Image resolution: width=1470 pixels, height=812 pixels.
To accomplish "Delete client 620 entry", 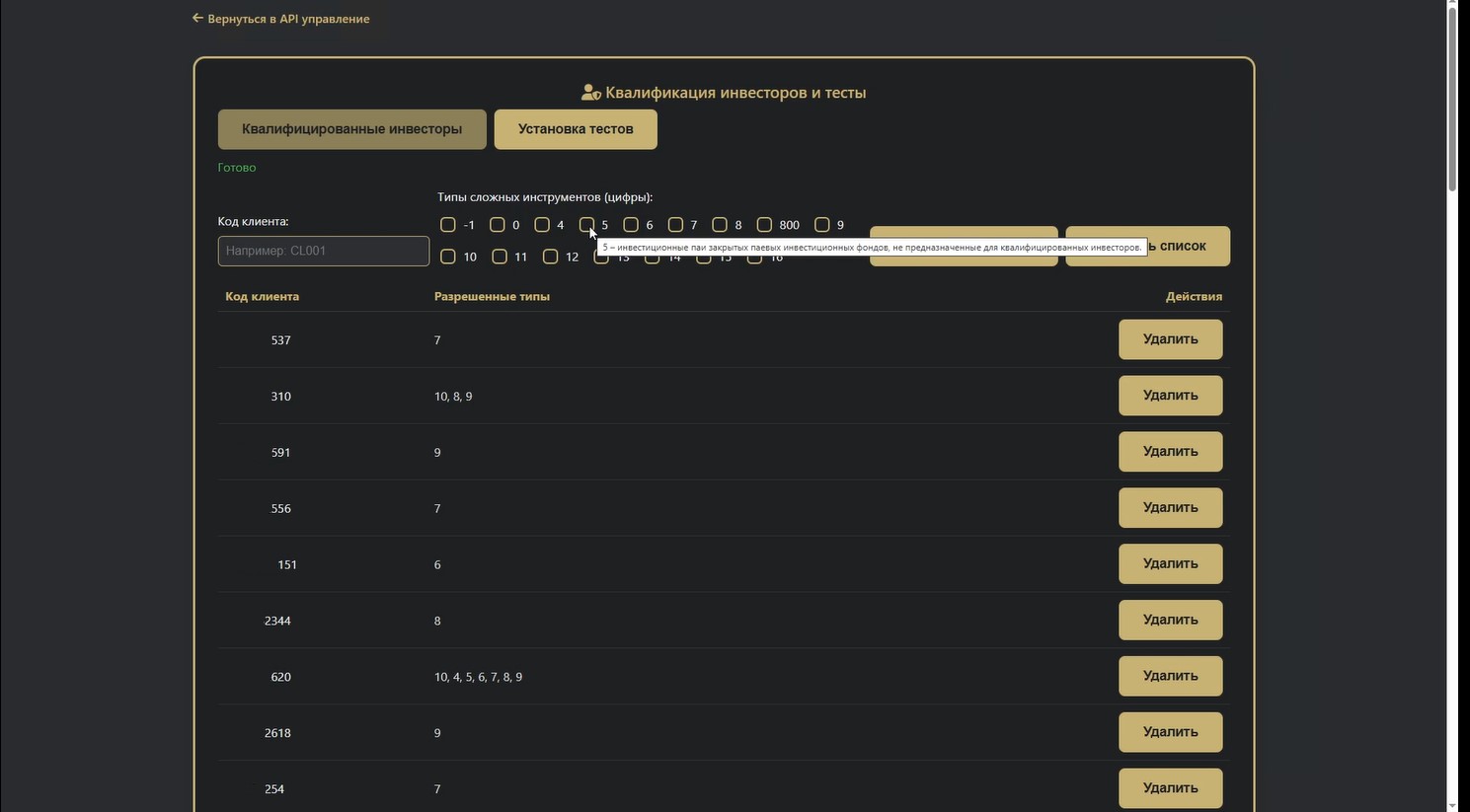I will click(1170, 677).
